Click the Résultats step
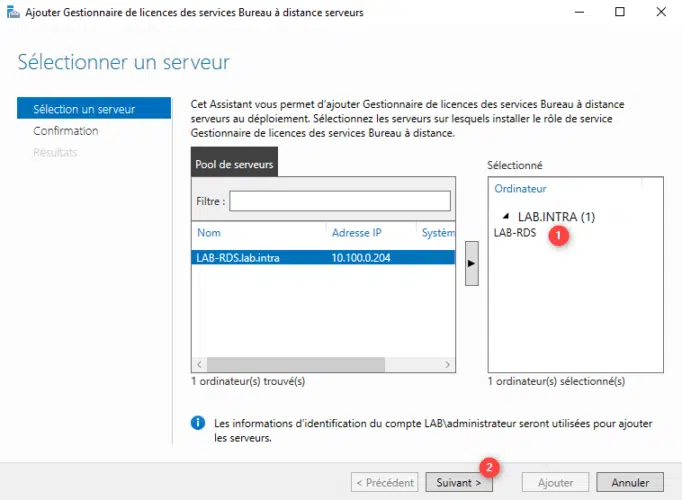This screenshot has height=500, width=682. point(55,152)
